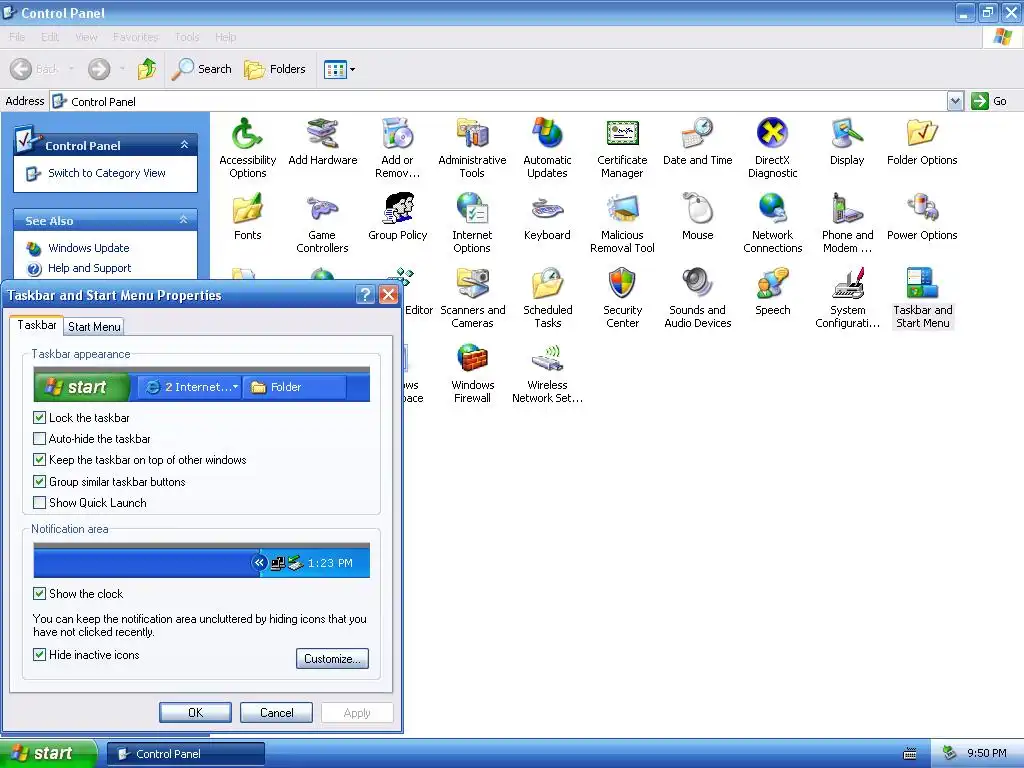Toggle the Folders toolbar button
Screen dimensions: 1024x768
274,69
